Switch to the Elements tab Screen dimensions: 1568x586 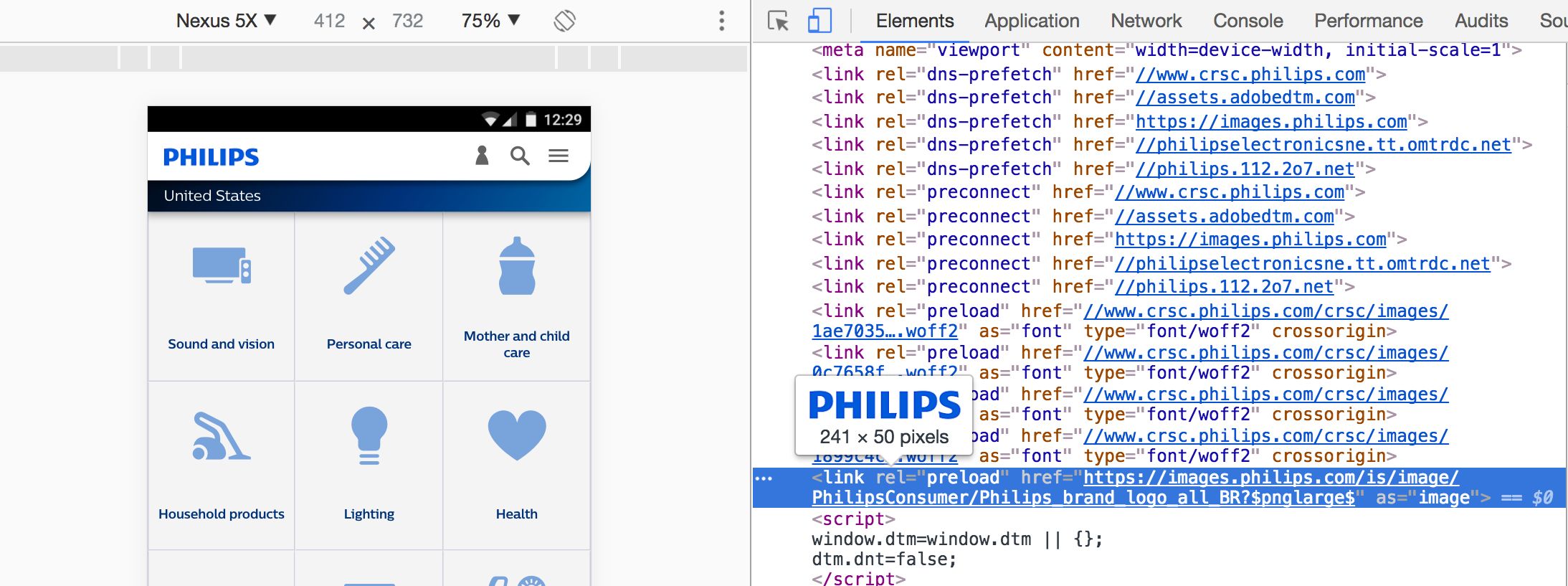914,21
